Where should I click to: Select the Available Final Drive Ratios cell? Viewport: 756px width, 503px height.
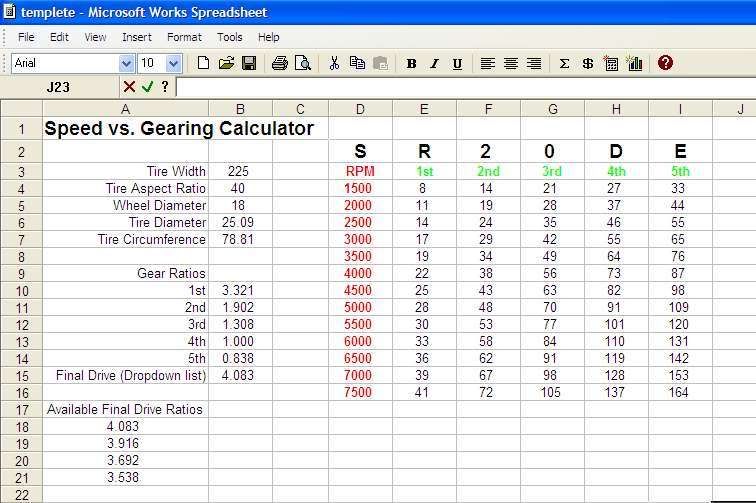pyautogui.click(x=125, y=409)
